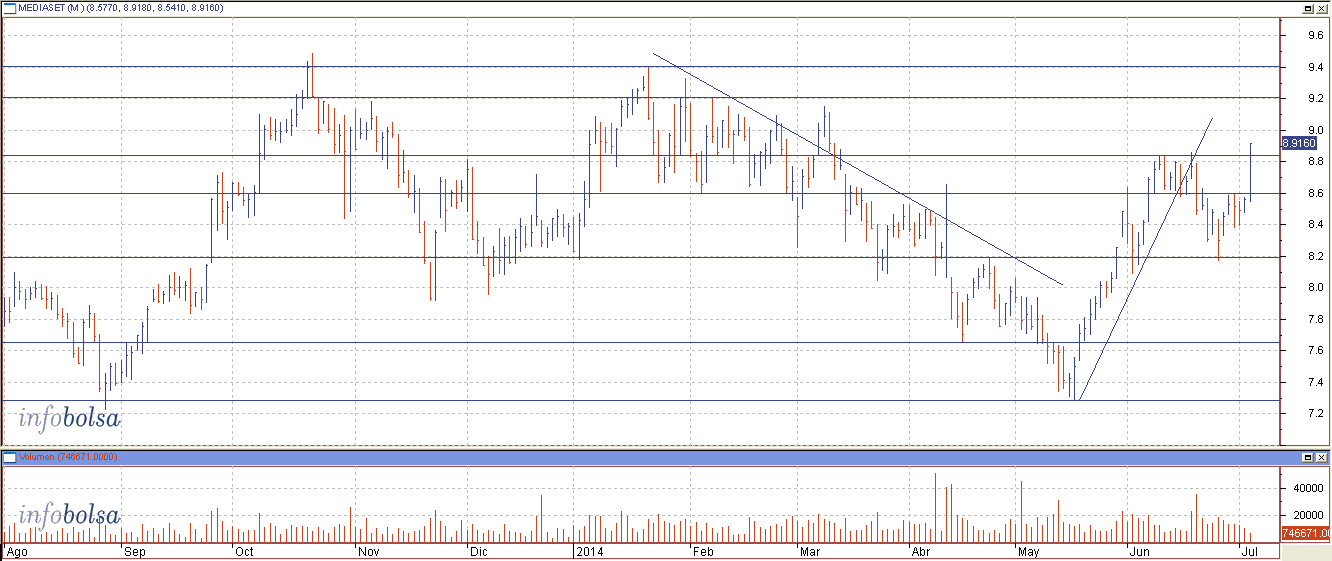Screen dimensions: 1332x561
Task: Click the Volumen (746671.0000) panel title
Action: (68, 457)
